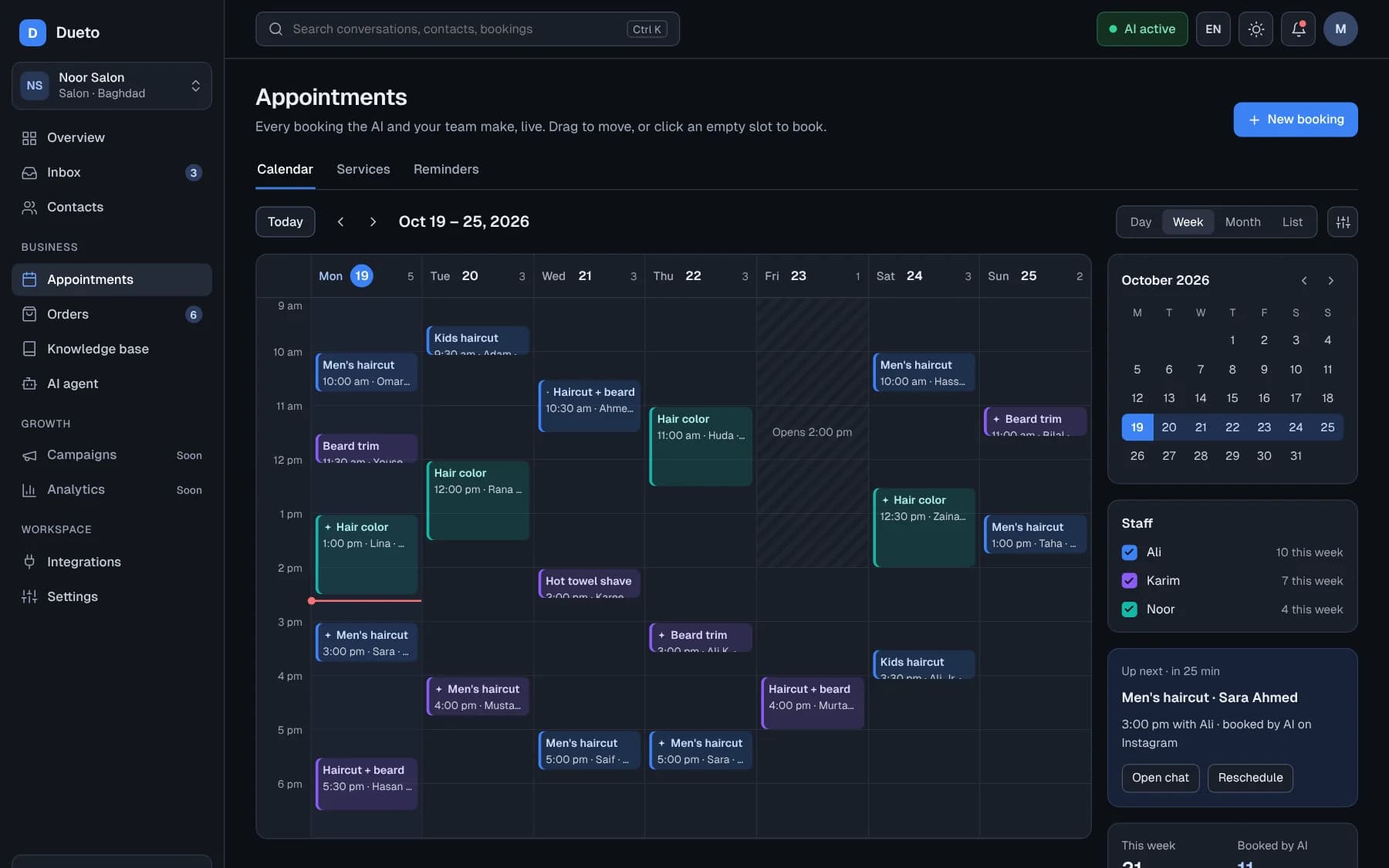1389x868 pixels.
Task: Open the Overview page icon
Action: (29, 138)
